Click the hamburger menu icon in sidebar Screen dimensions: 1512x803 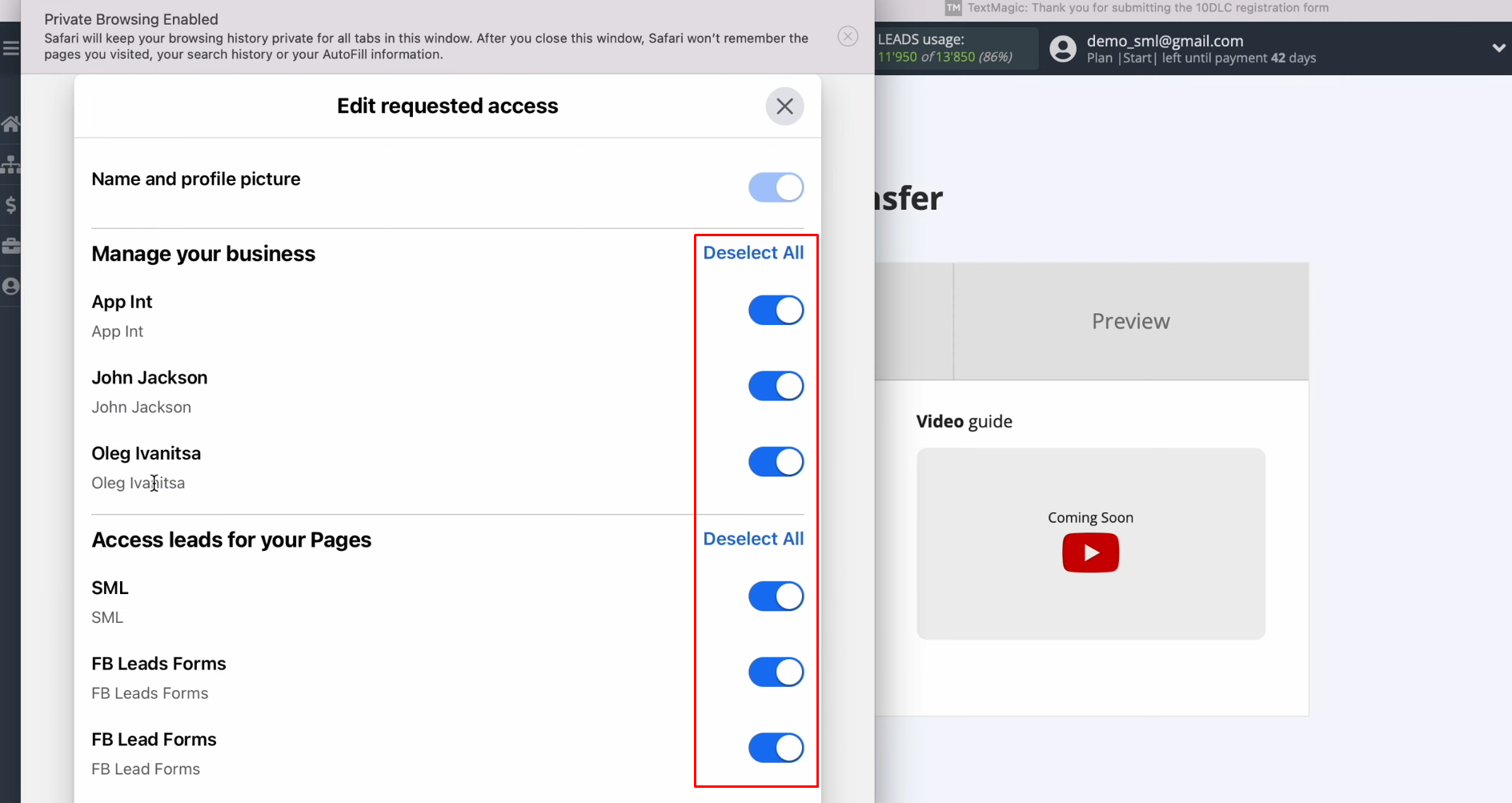[x=10, y=49]
